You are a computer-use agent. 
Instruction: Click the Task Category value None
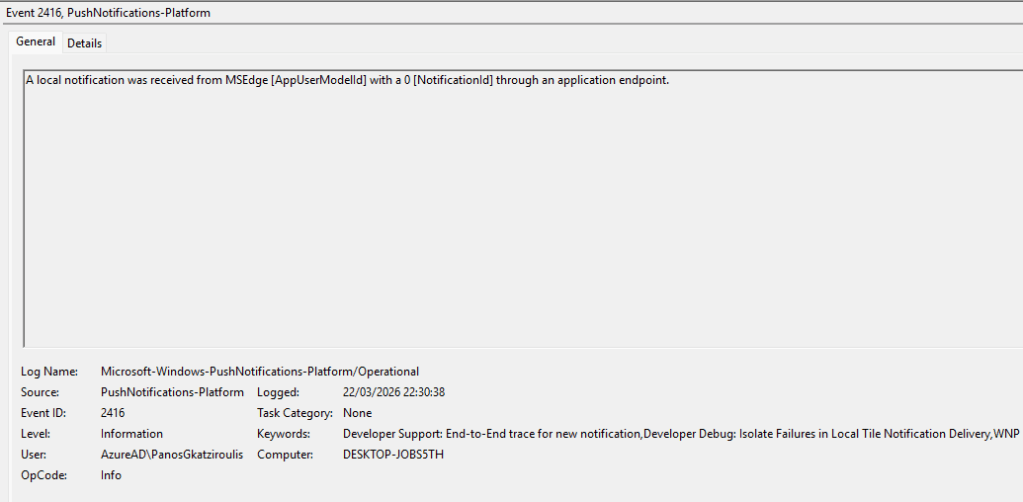pos(357,413)
